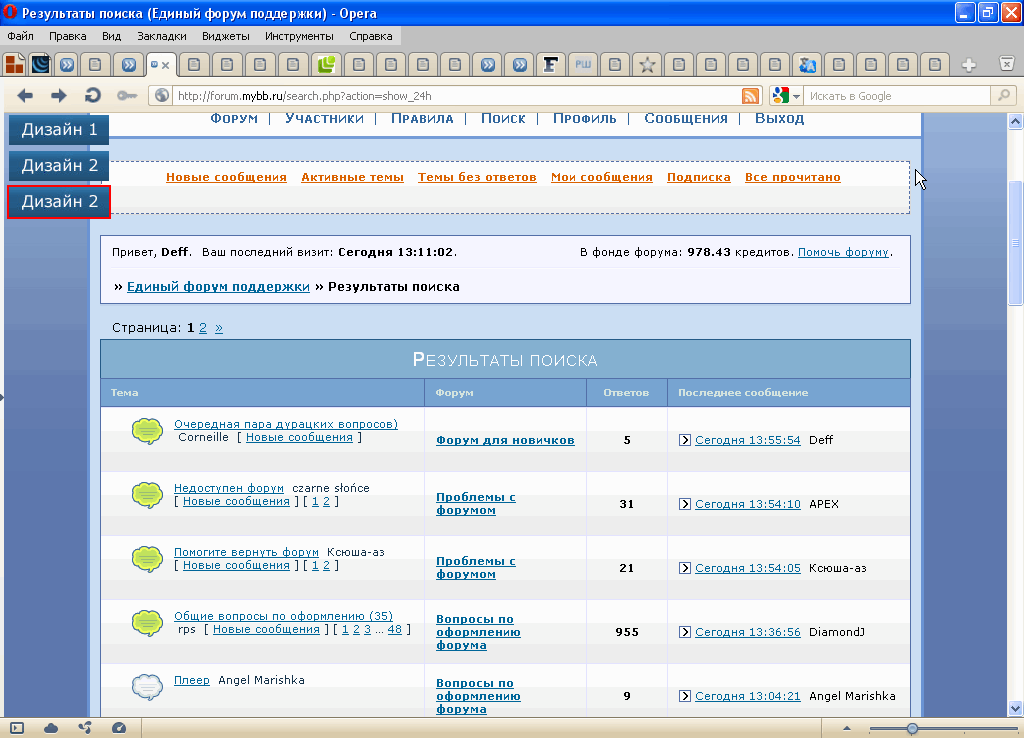Open the password wand key icon
Image resolution: width=1024 pixels, height=738 pixels.
tap(126, 96)
